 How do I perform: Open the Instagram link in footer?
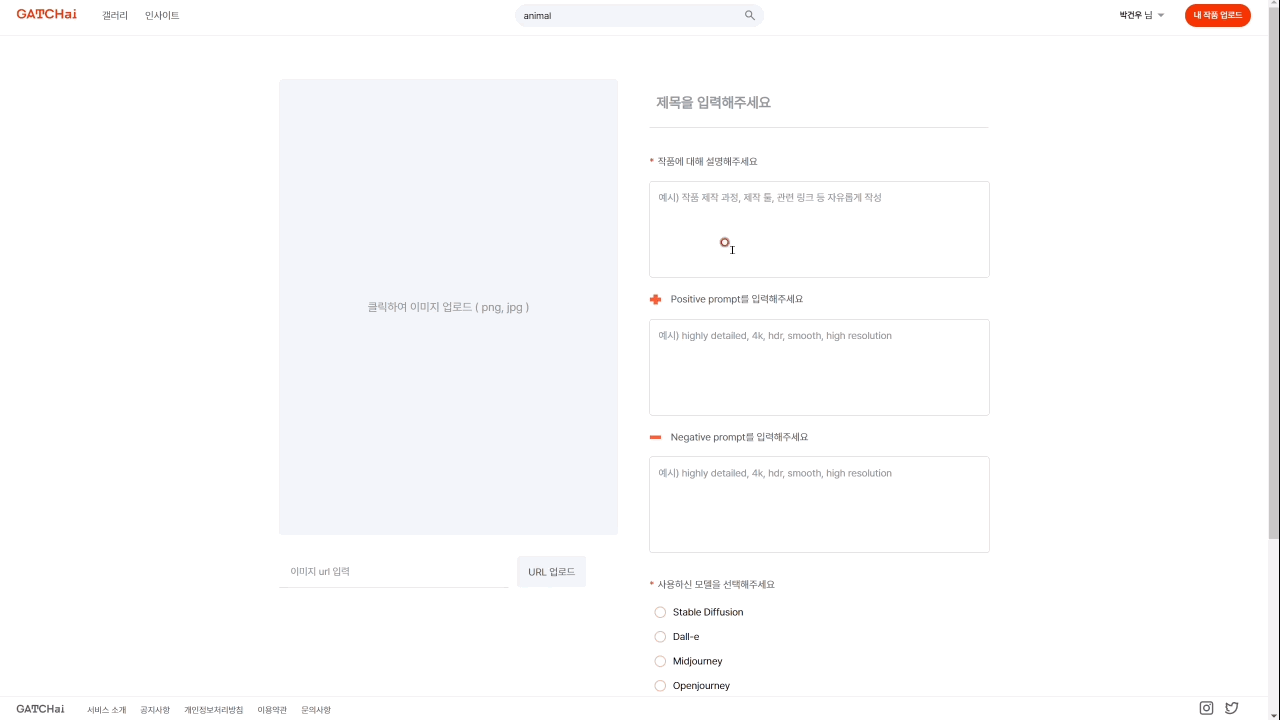(x=1206, y=708)
